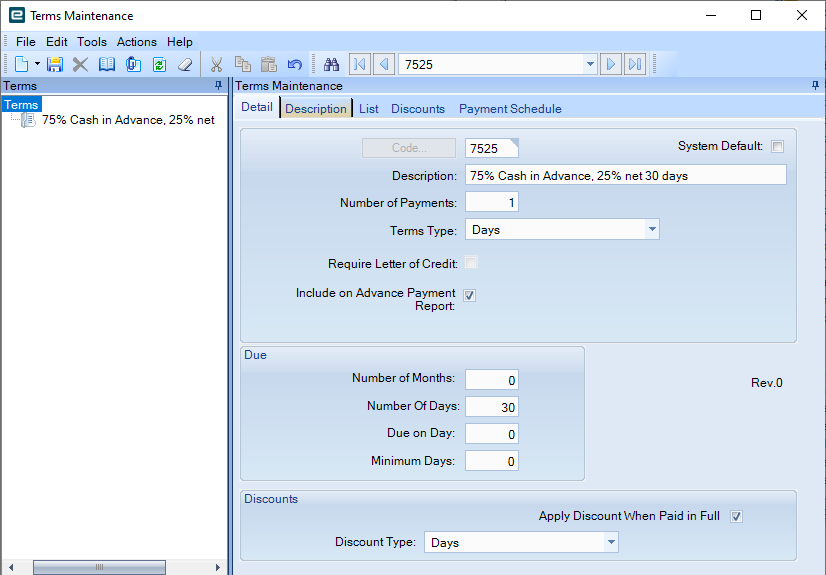Maximize the Terms Maintenance window
The height and width of the screenshot is (575, 826).
756,15
